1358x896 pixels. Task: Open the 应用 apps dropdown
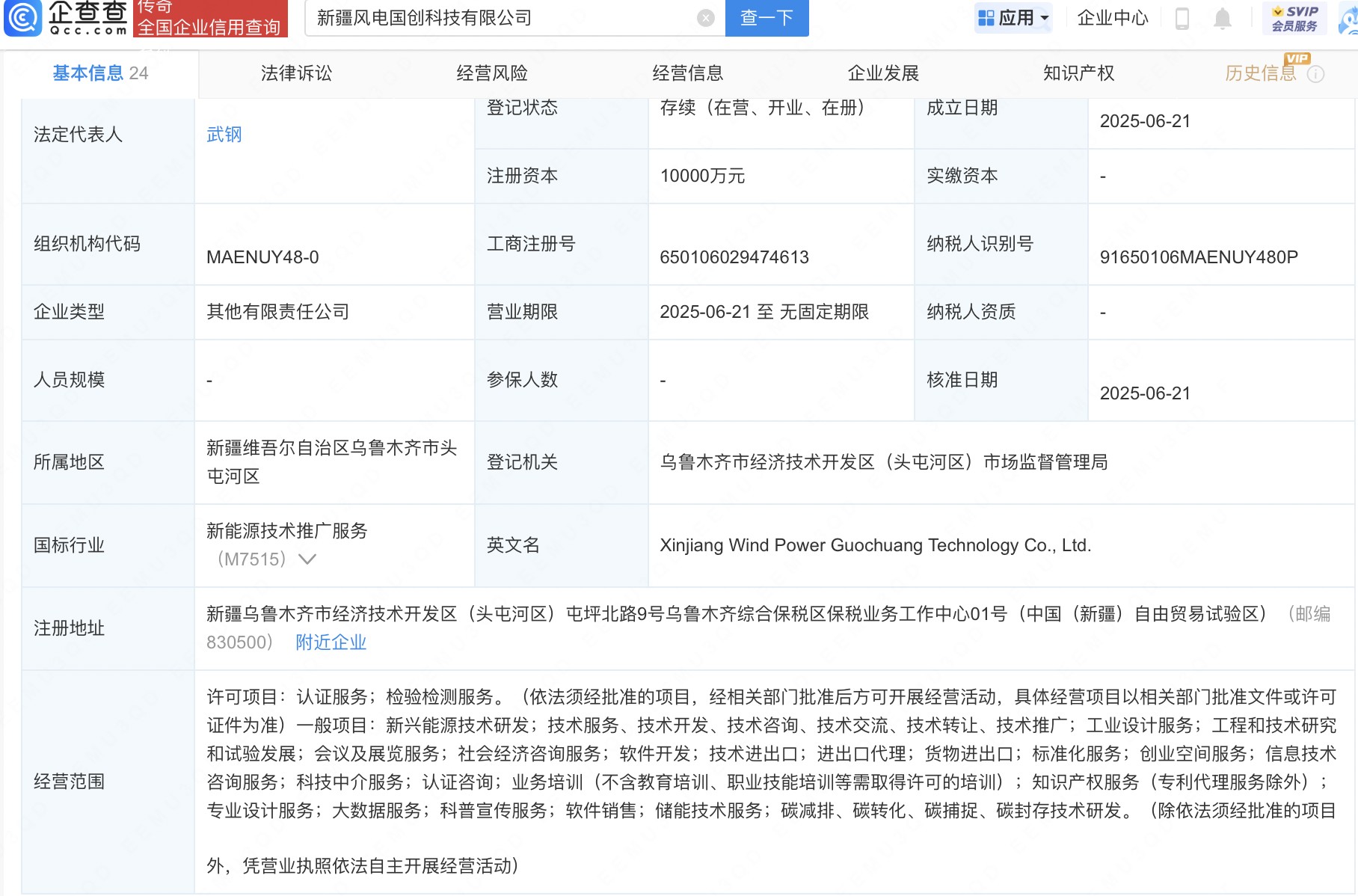point(1013,18)
